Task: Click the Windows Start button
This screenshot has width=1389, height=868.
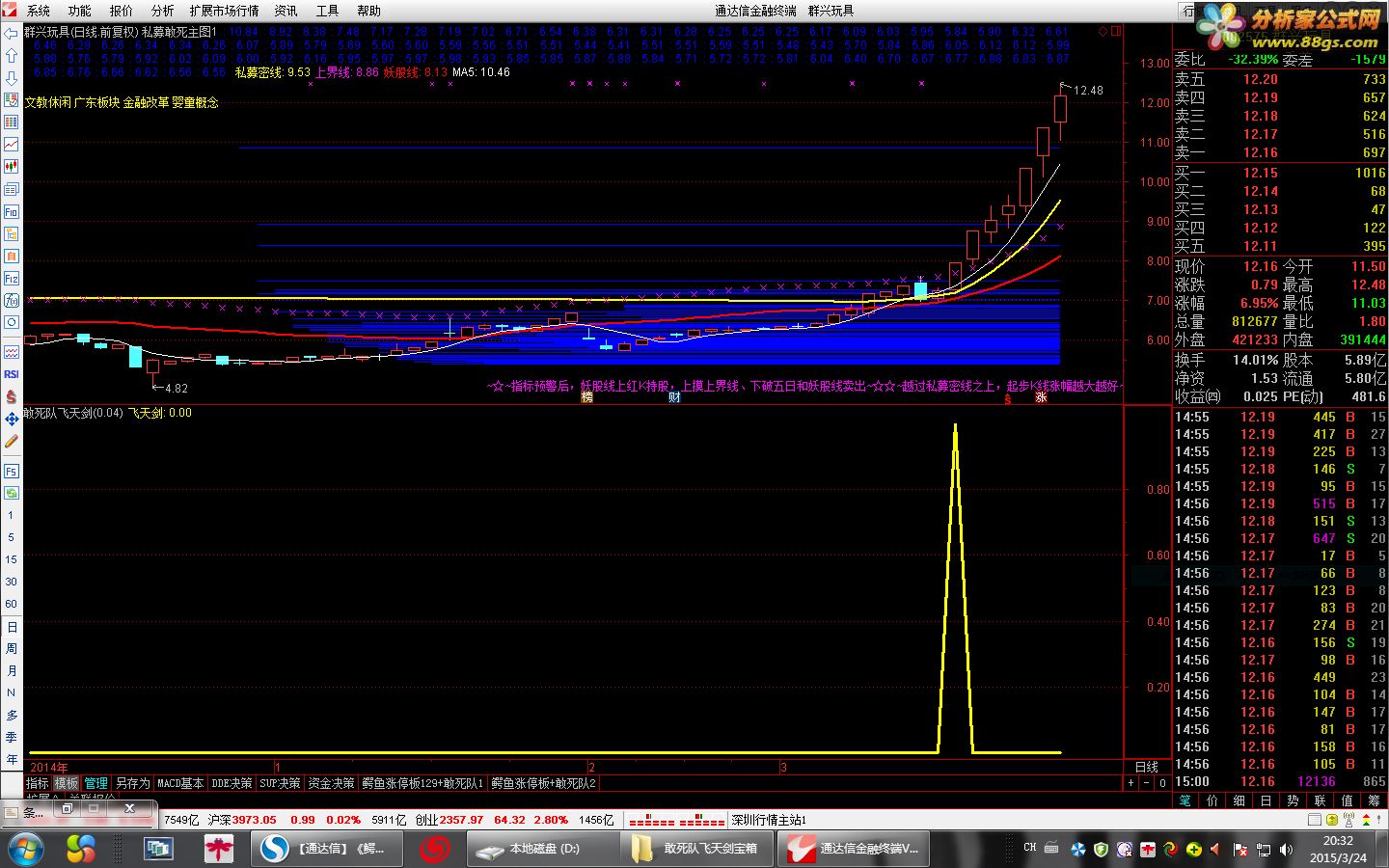Action: (26, 849)
